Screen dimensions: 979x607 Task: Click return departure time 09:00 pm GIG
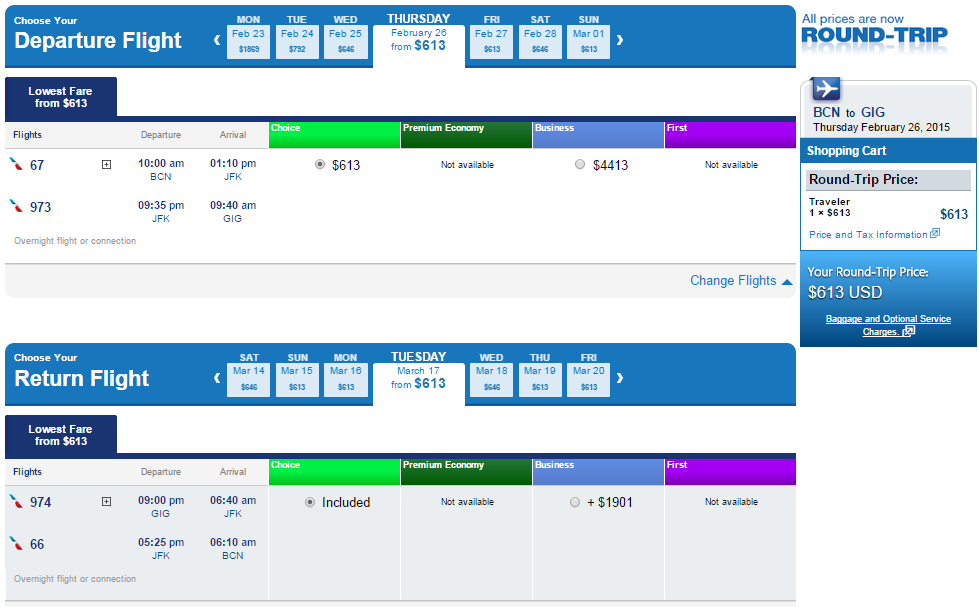(x=161, y=506)
